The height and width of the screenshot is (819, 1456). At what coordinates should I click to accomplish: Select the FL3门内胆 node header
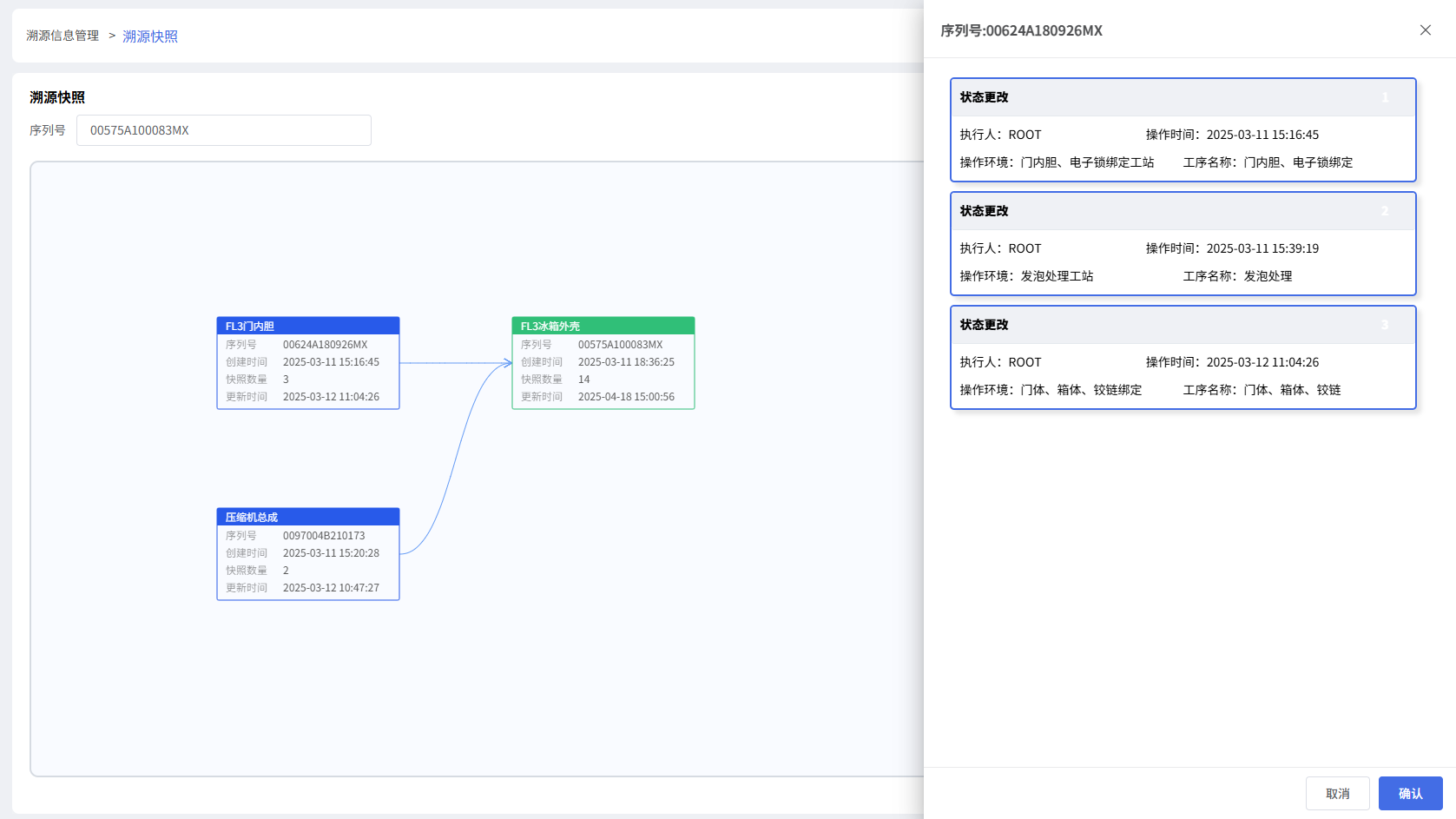(308, 326)
